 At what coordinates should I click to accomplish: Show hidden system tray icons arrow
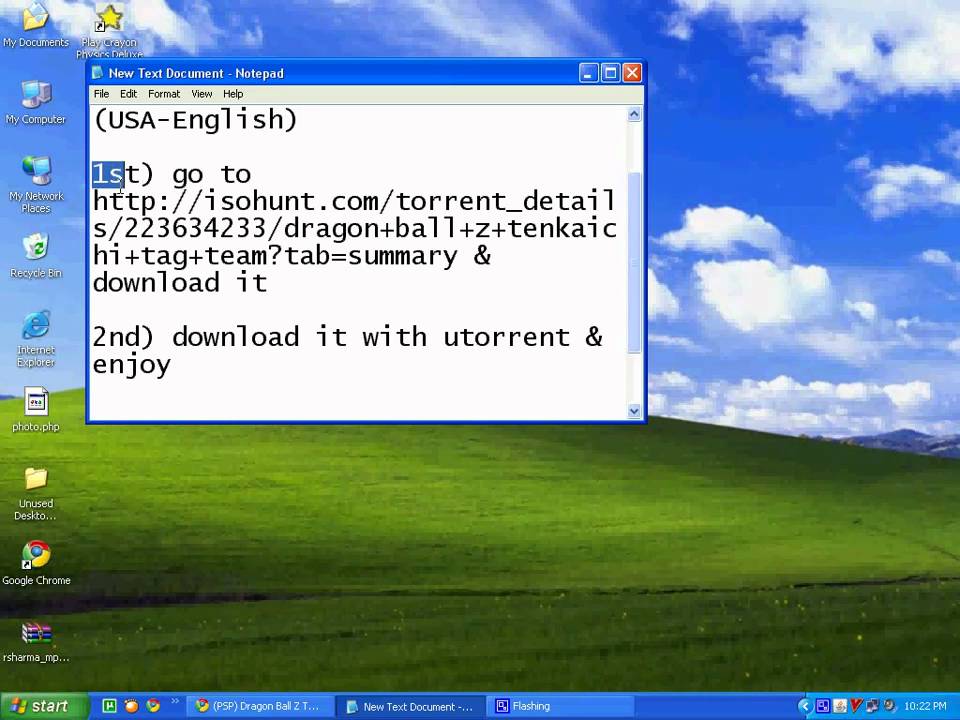pos(805,706)
